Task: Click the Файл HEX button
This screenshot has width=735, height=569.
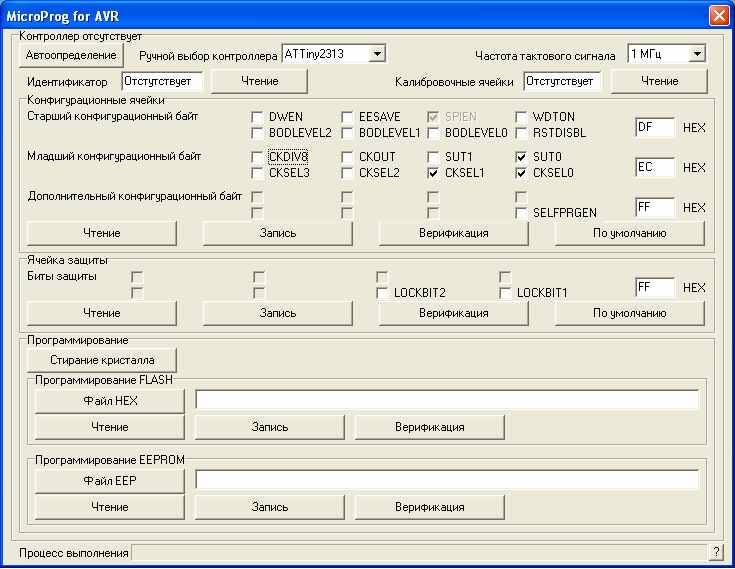Action: [x=110, y=401]
